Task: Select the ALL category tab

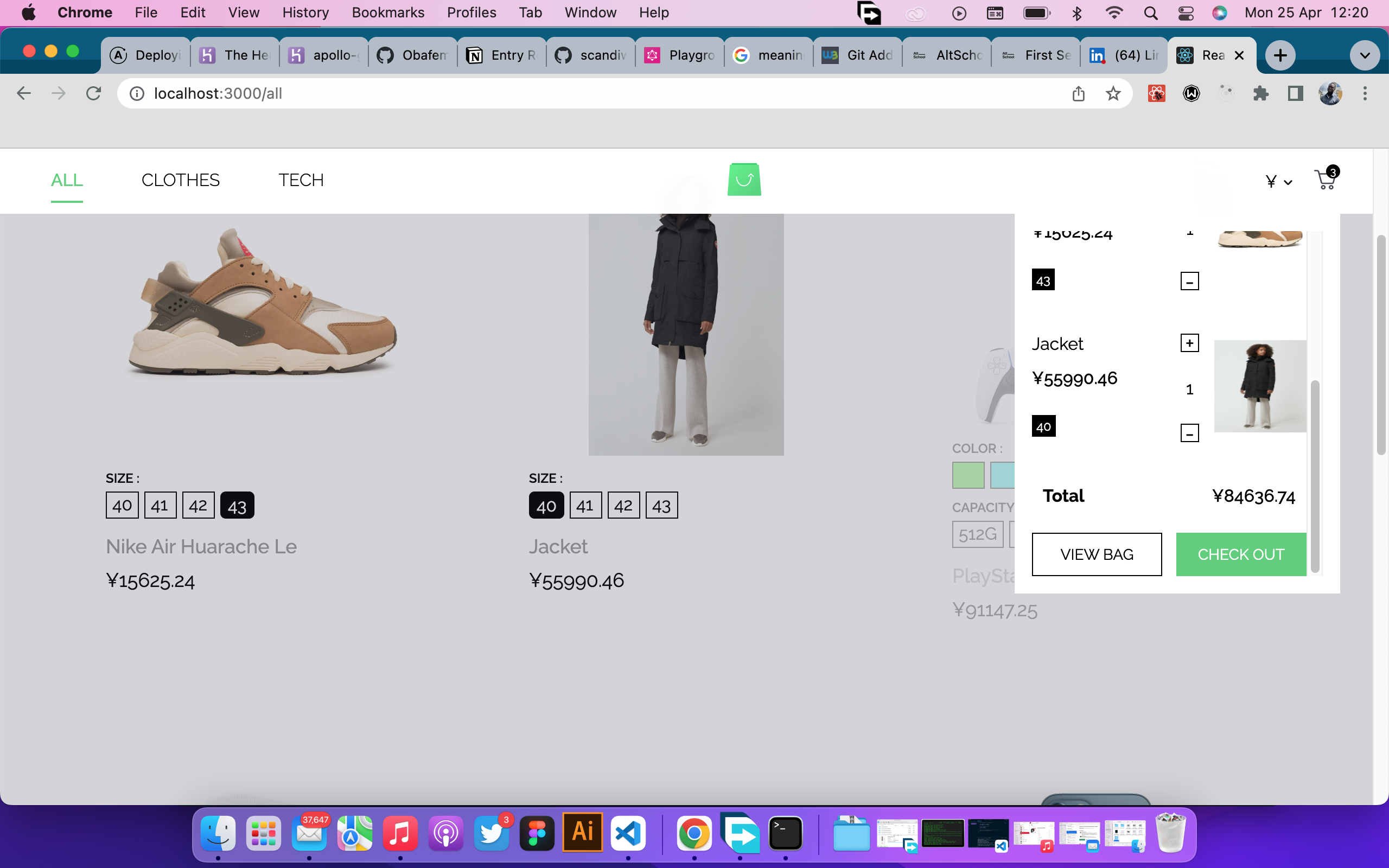Action: tap(67, 180)
